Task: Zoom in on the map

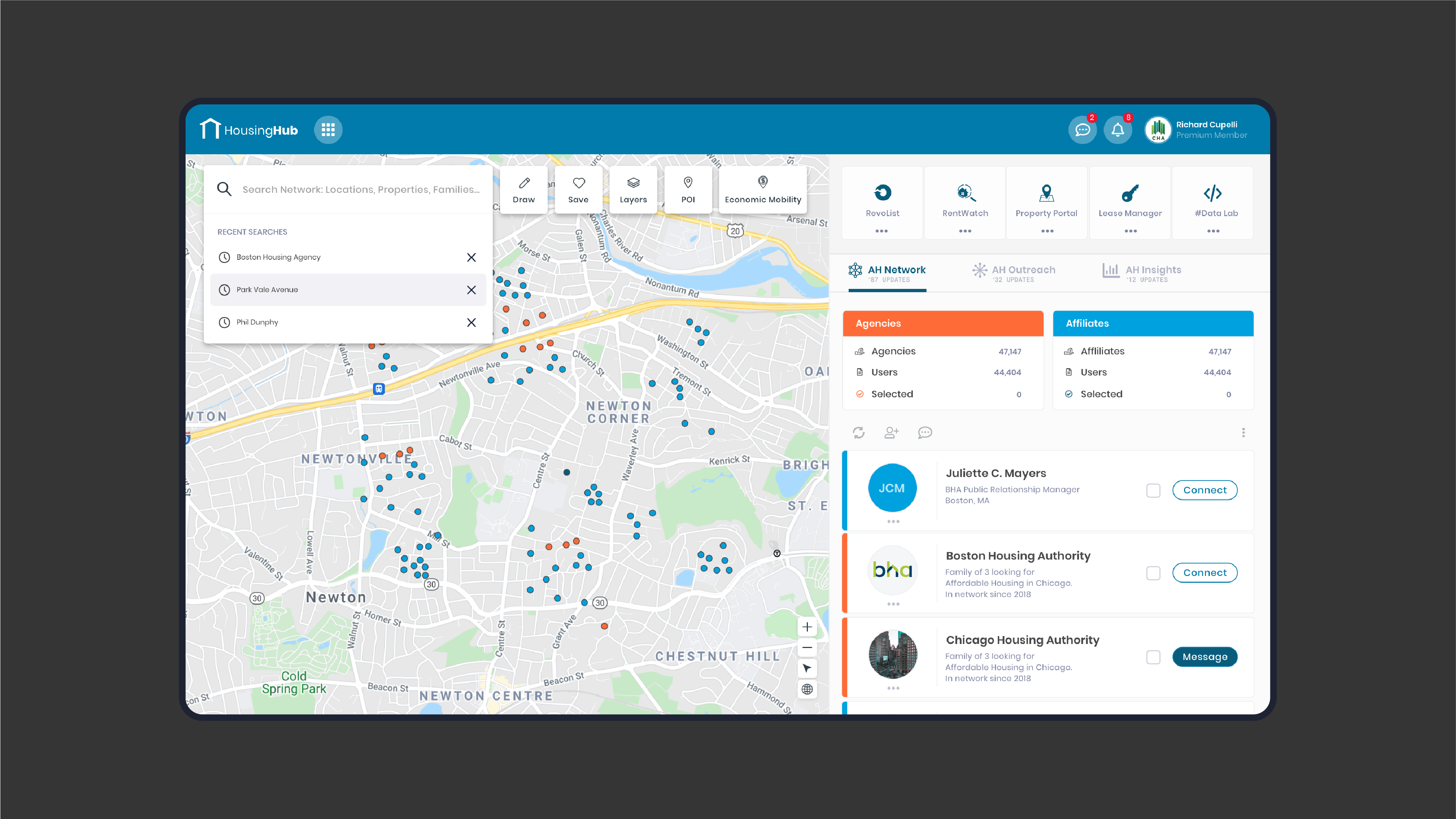Action: pyautogui.click(x=807, y=627)
